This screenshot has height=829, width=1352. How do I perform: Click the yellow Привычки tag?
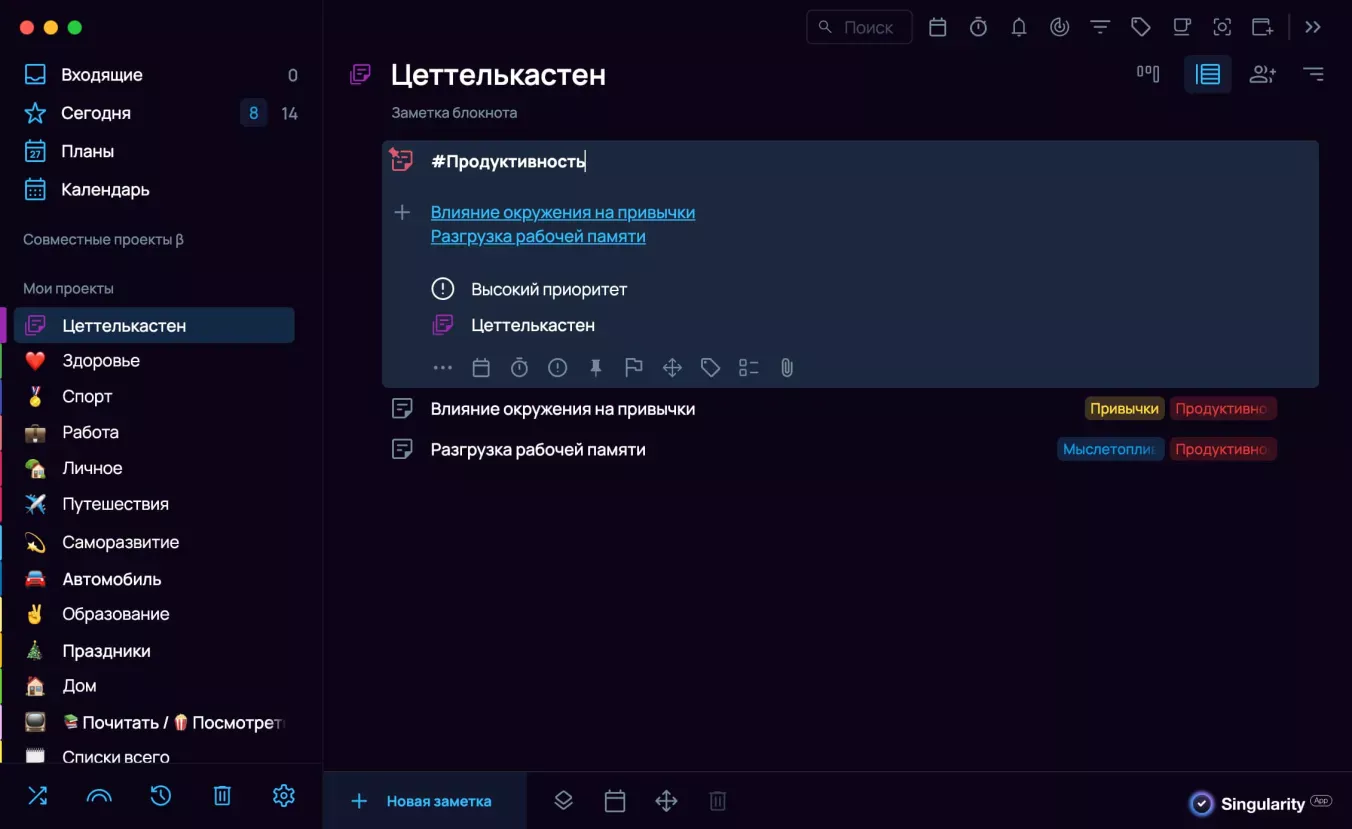(1125, 409)
